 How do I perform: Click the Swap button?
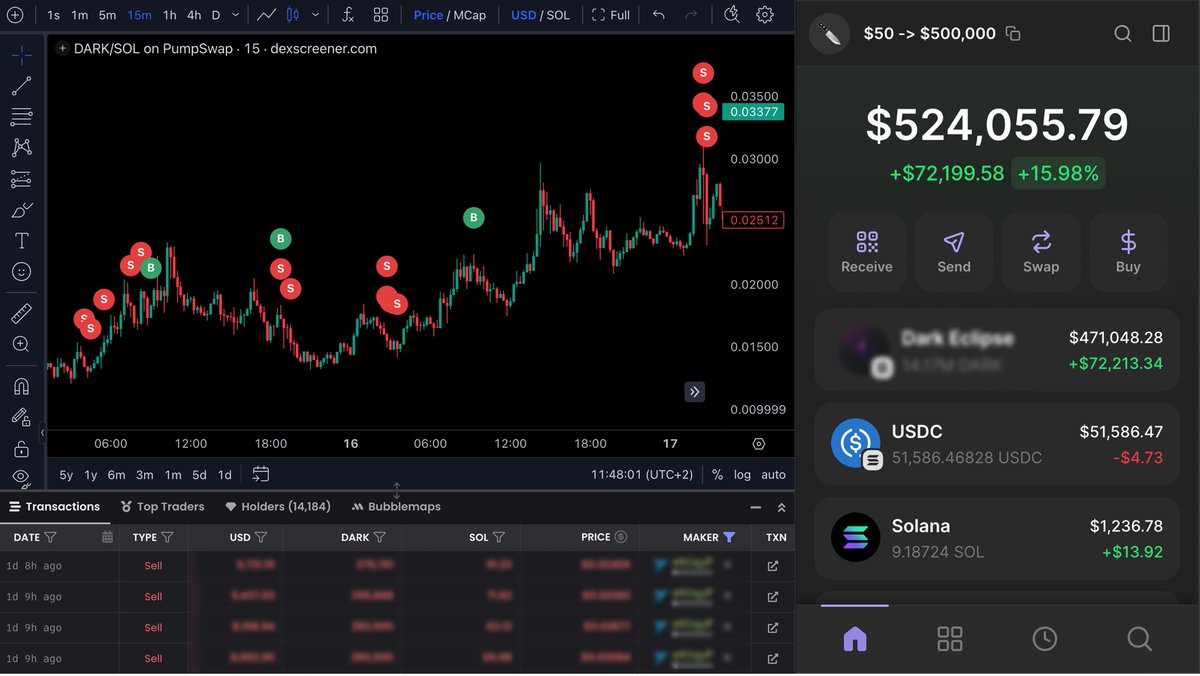pos(1041,252)
